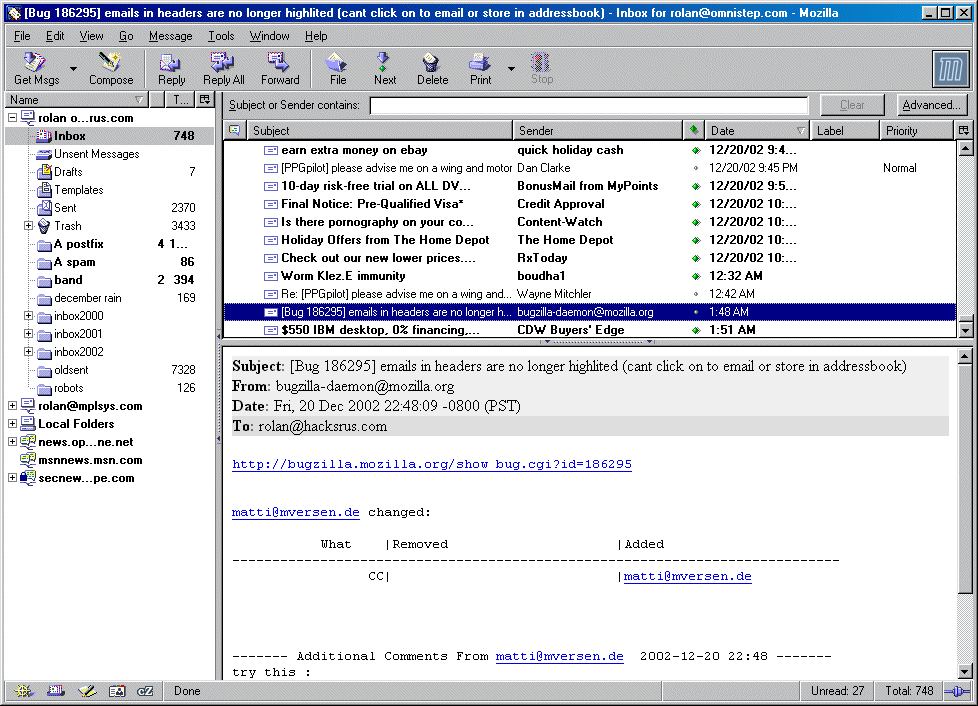This screenshot has height=706, width=978.
Task: Open Navigator from the status bar
Action: 22,691
